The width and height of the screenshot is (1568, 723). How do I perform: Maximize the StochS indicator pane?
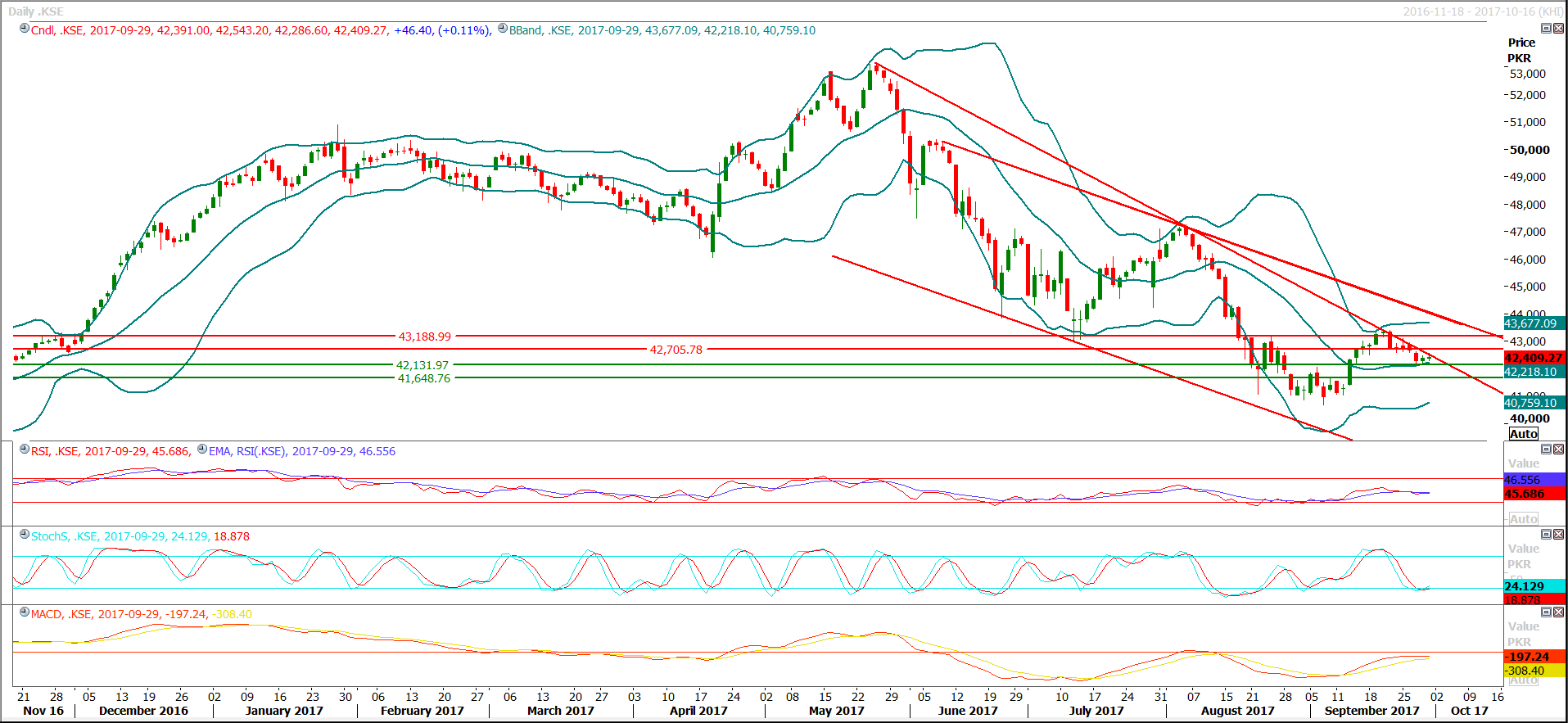[x=1546, y=534]
